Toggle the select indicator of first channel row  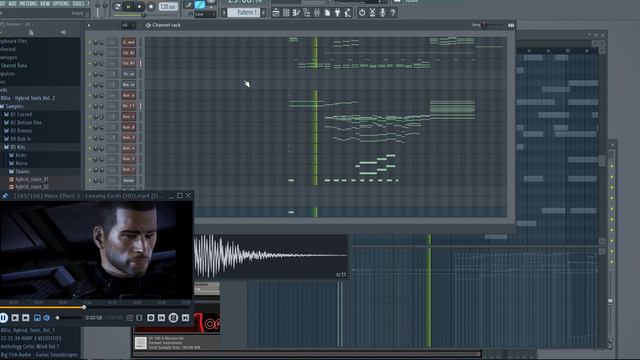[x=141, y=42]
